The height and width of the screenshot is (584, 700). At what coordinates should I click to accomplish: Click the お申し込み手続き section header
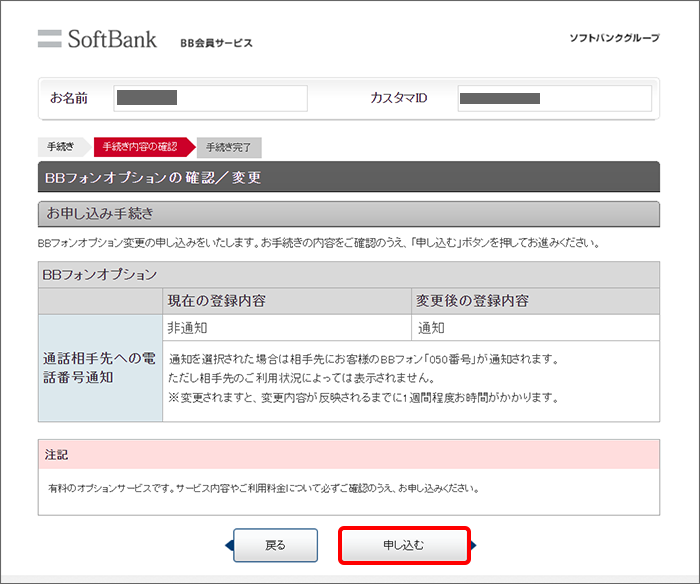point(349,214)
